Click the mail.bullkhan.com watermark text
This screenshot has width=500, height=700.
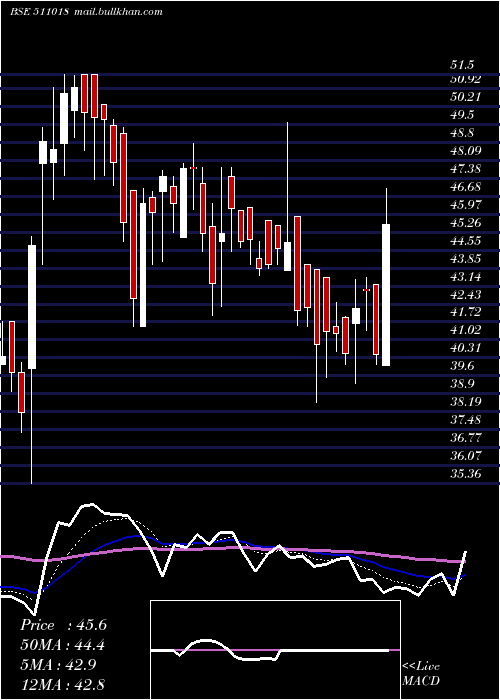pos(116,12)
